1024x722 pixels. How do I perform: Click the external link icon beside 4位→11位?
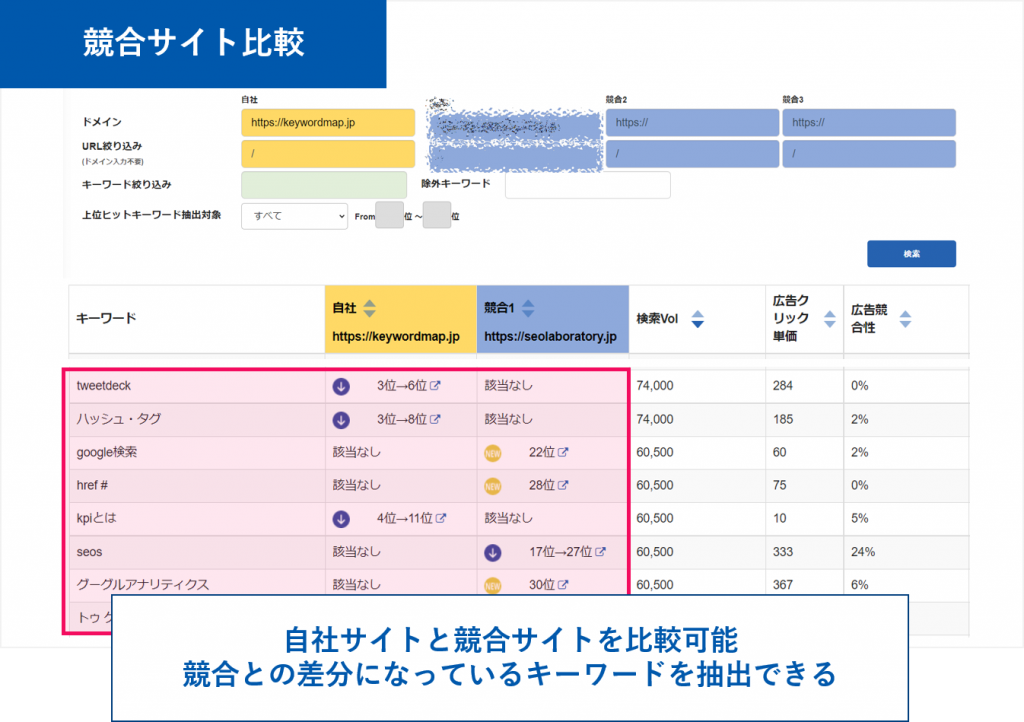point(443,518)
